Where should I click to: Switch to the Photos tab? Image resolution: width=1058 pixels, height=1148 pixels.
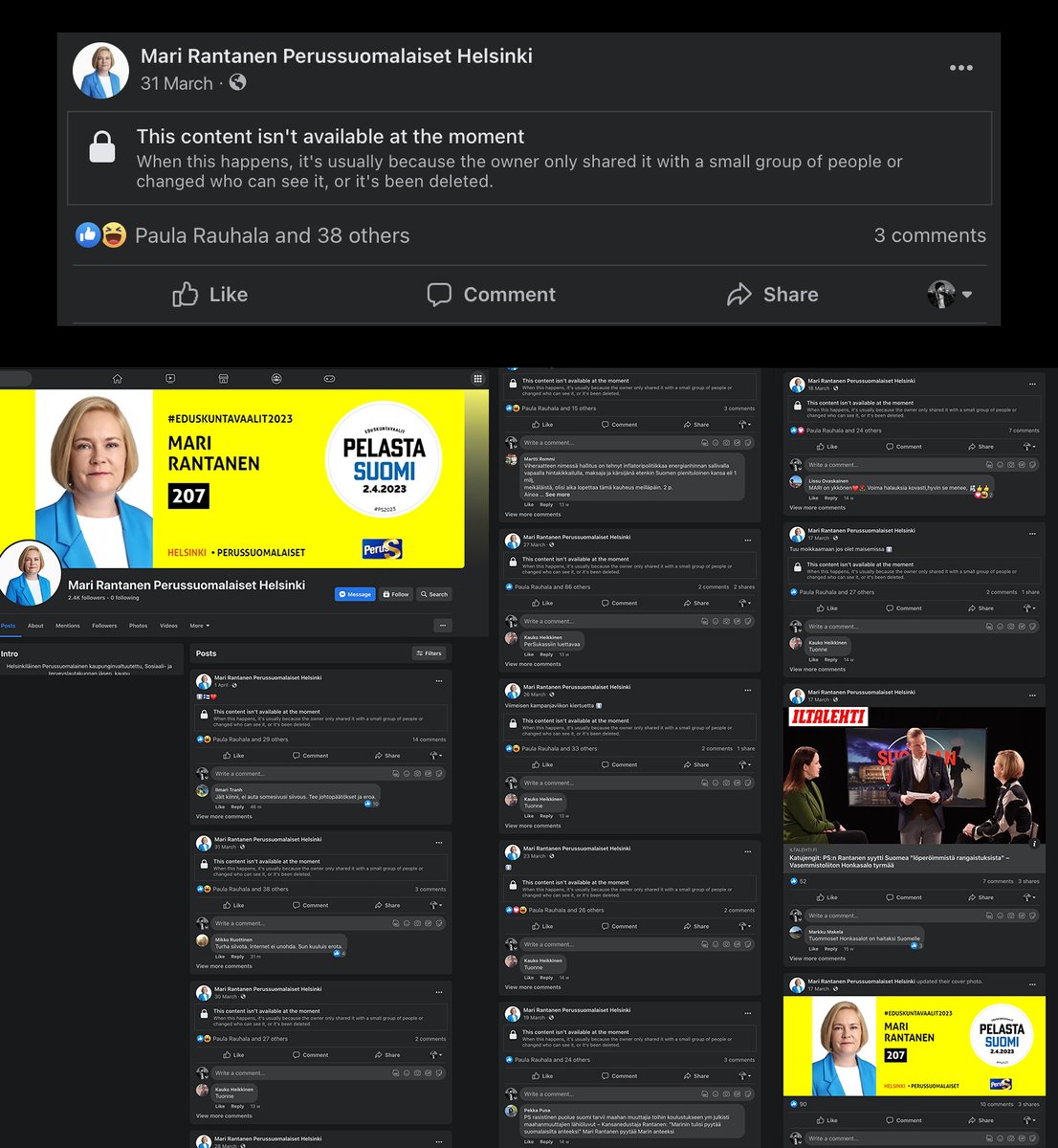click(x=139, y=626)
